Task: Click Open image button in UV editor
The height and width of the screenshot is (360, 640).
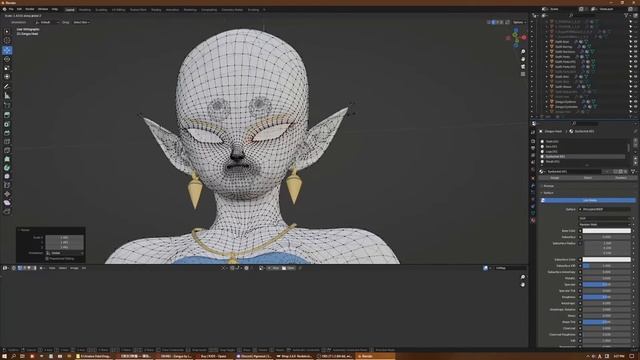Action: pos(289,268)
